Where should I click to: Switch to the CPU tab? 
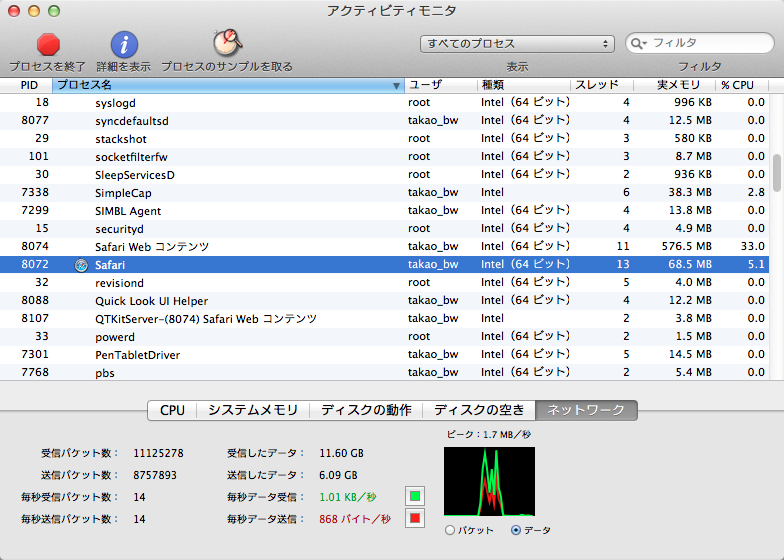click(x=172, y=410)
